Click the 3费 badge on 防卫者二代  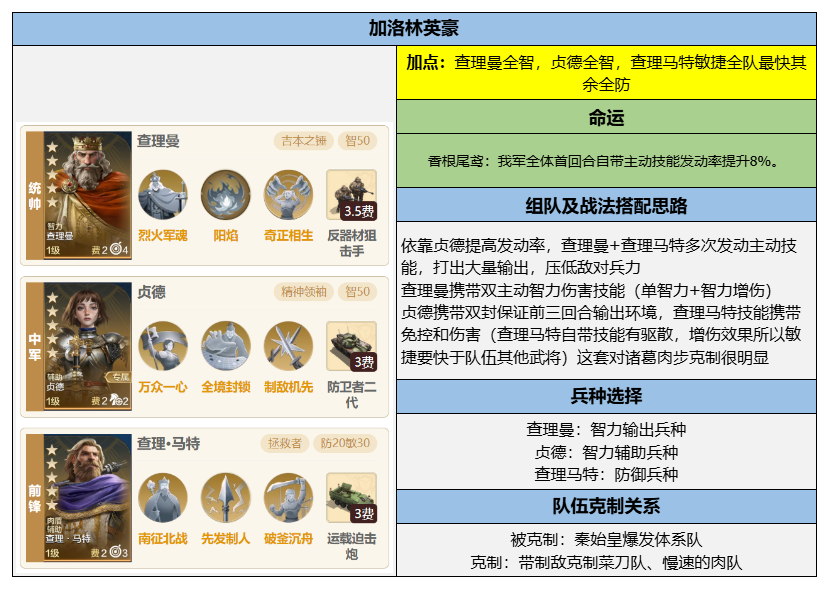tap(364, 362)
